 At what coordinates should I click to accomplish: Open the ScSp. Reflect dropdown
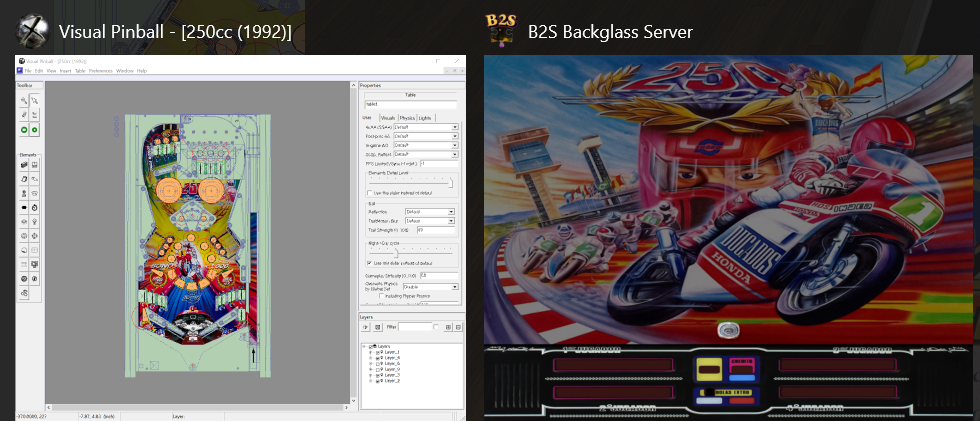point(426,154)
